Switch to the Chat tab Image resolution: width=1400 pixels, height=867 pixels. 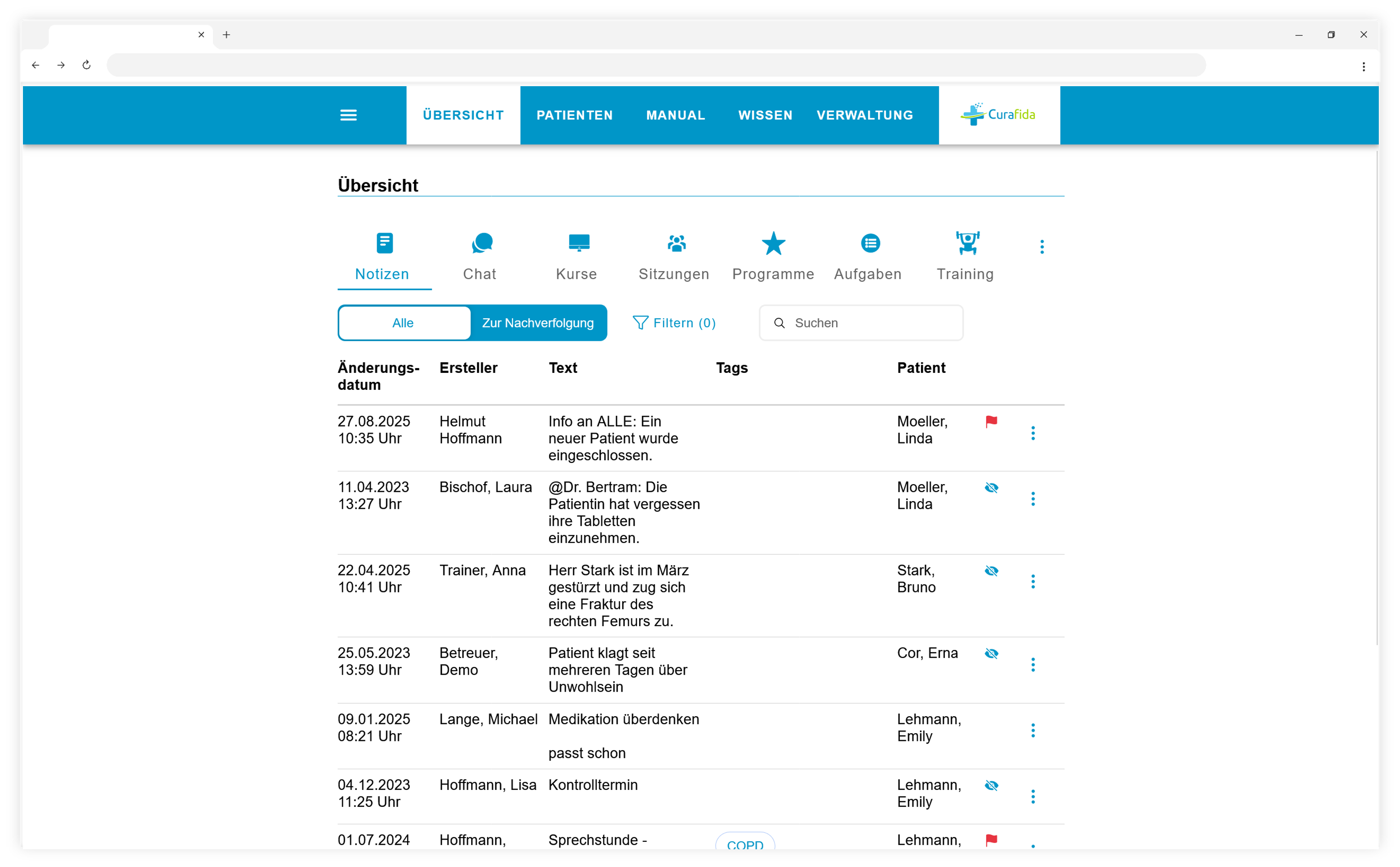click(x=480, y=257)
